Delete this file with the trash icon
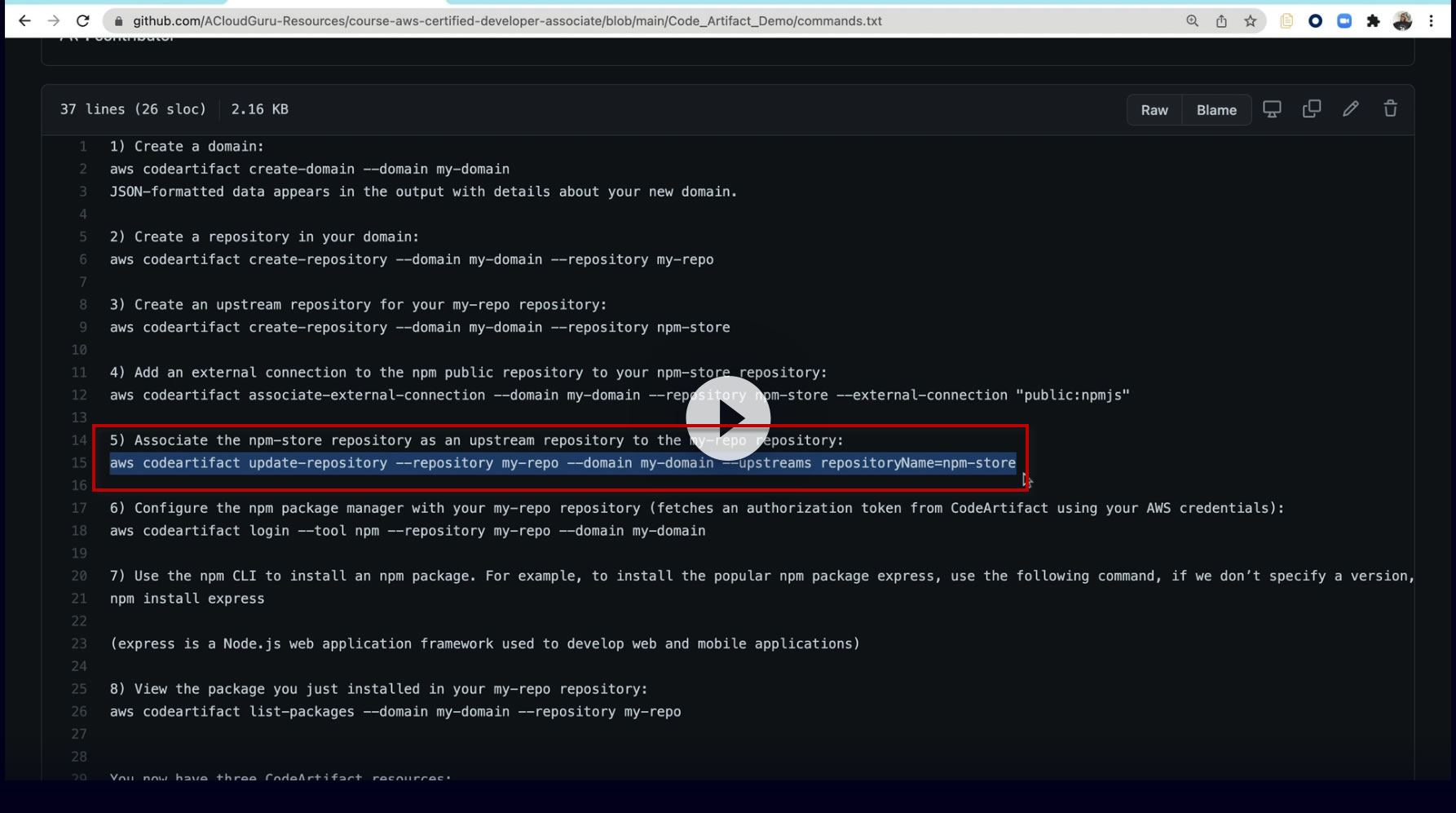Viewport: 1456px width, 813px height. [1391, 109]
